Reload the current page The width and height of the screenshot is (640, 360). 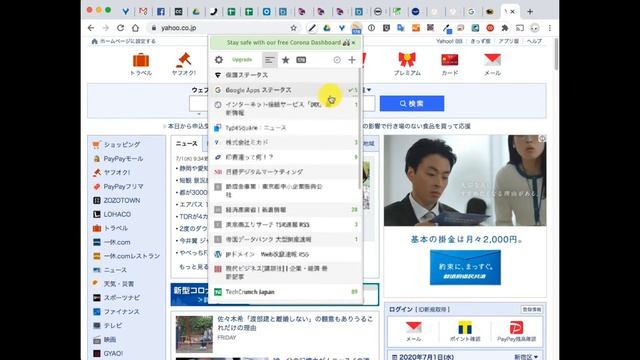tap(120, 28)
